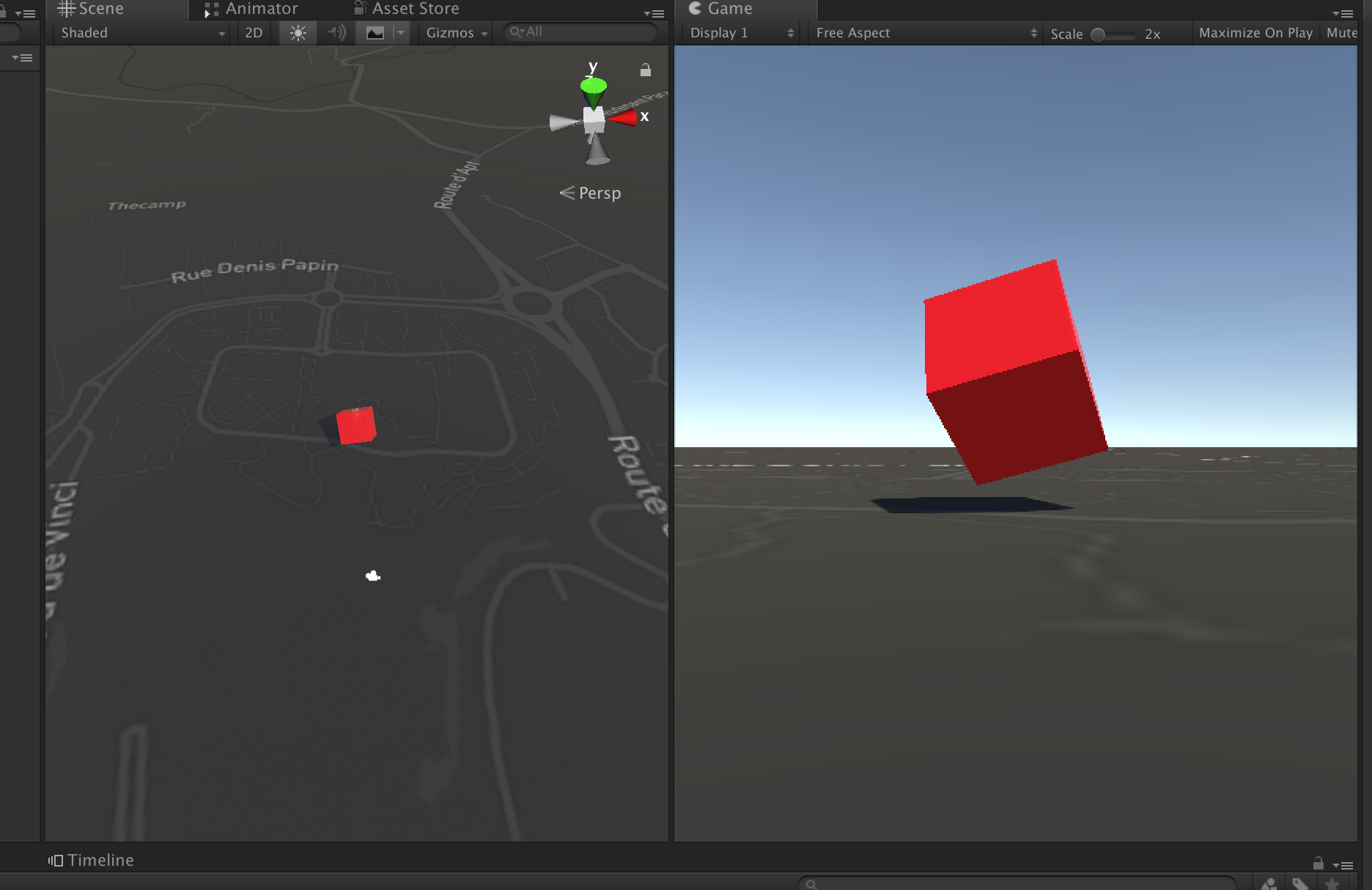Select the camera icon in scene view

click(373, 576)
